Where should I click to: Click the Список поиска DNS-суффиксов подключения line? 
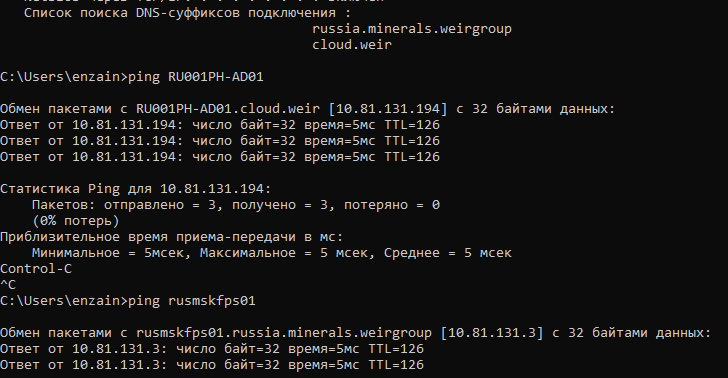[188, 13]
